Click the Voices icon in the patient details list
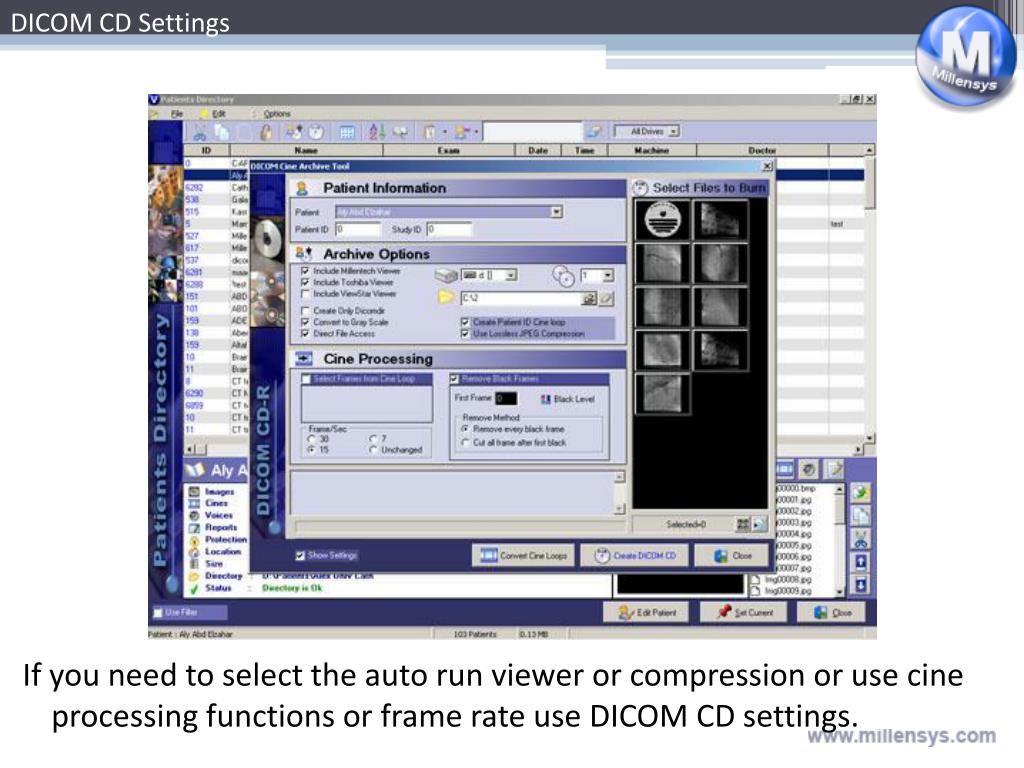1024x768 pixels. point(194,515)
